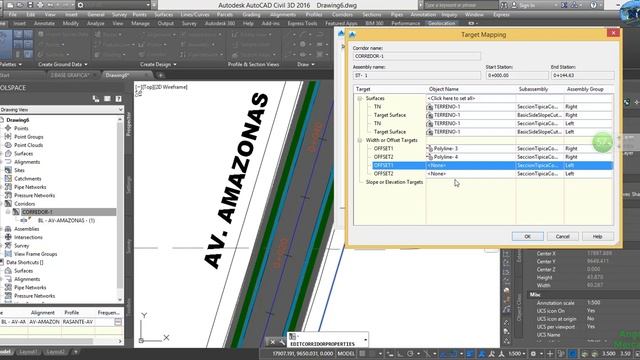Click the [2D Wireframe] visual style control
640x360 pixels.
click(170, 87)
